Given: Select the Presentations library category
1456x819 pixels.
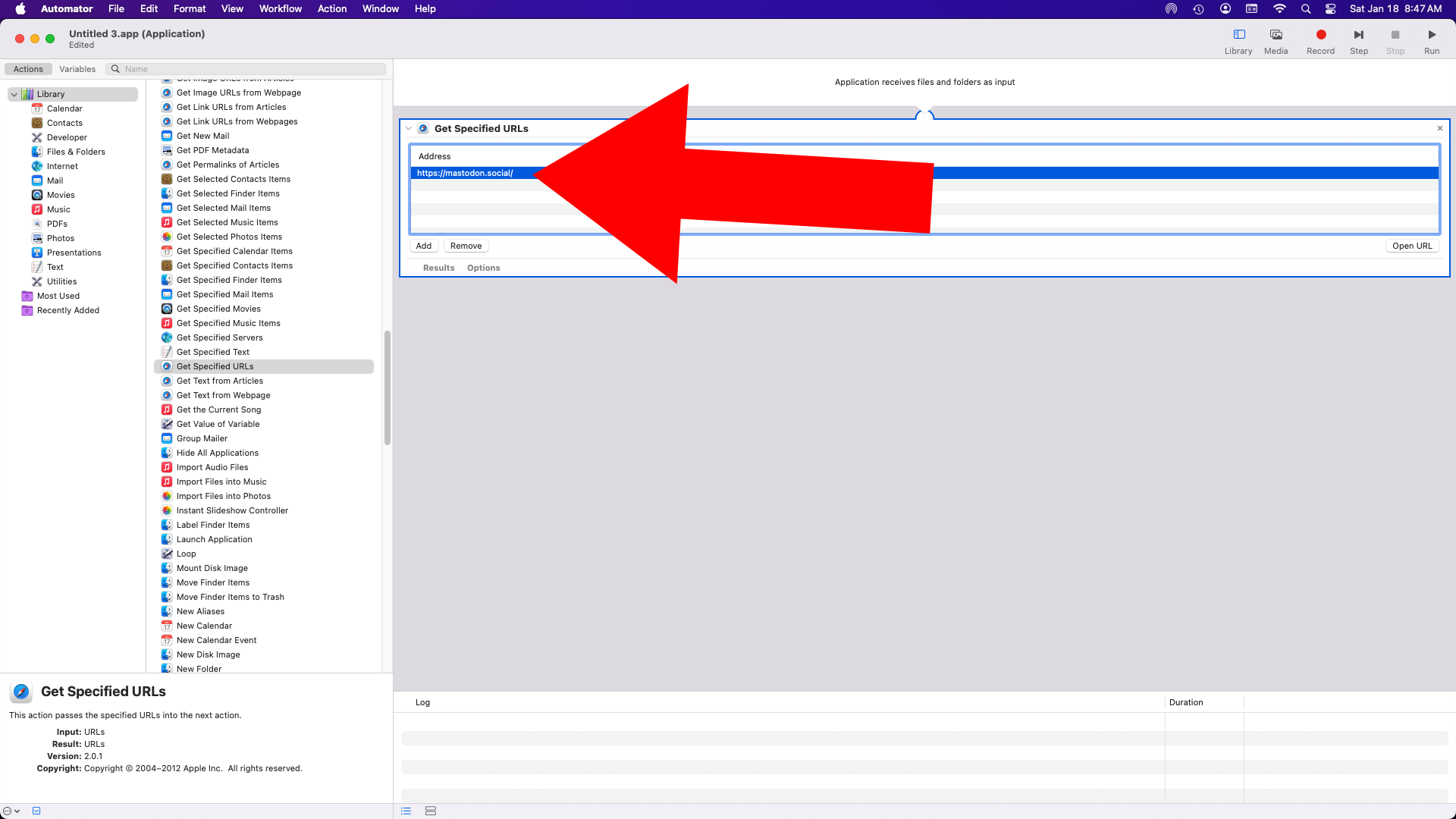Looking at the screenshot, I should tap(74, 253).
